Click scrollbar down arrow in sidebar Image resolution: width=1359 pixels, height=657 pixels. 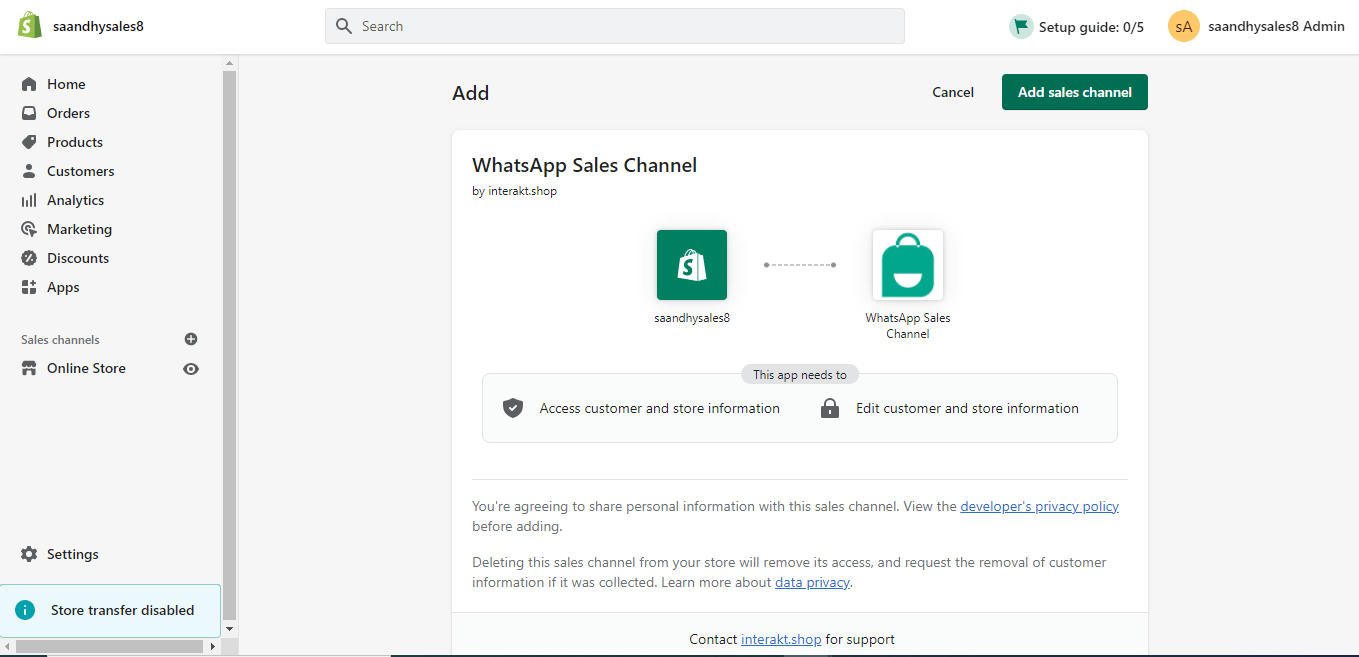pyautogui.click(x=230, y=629)
